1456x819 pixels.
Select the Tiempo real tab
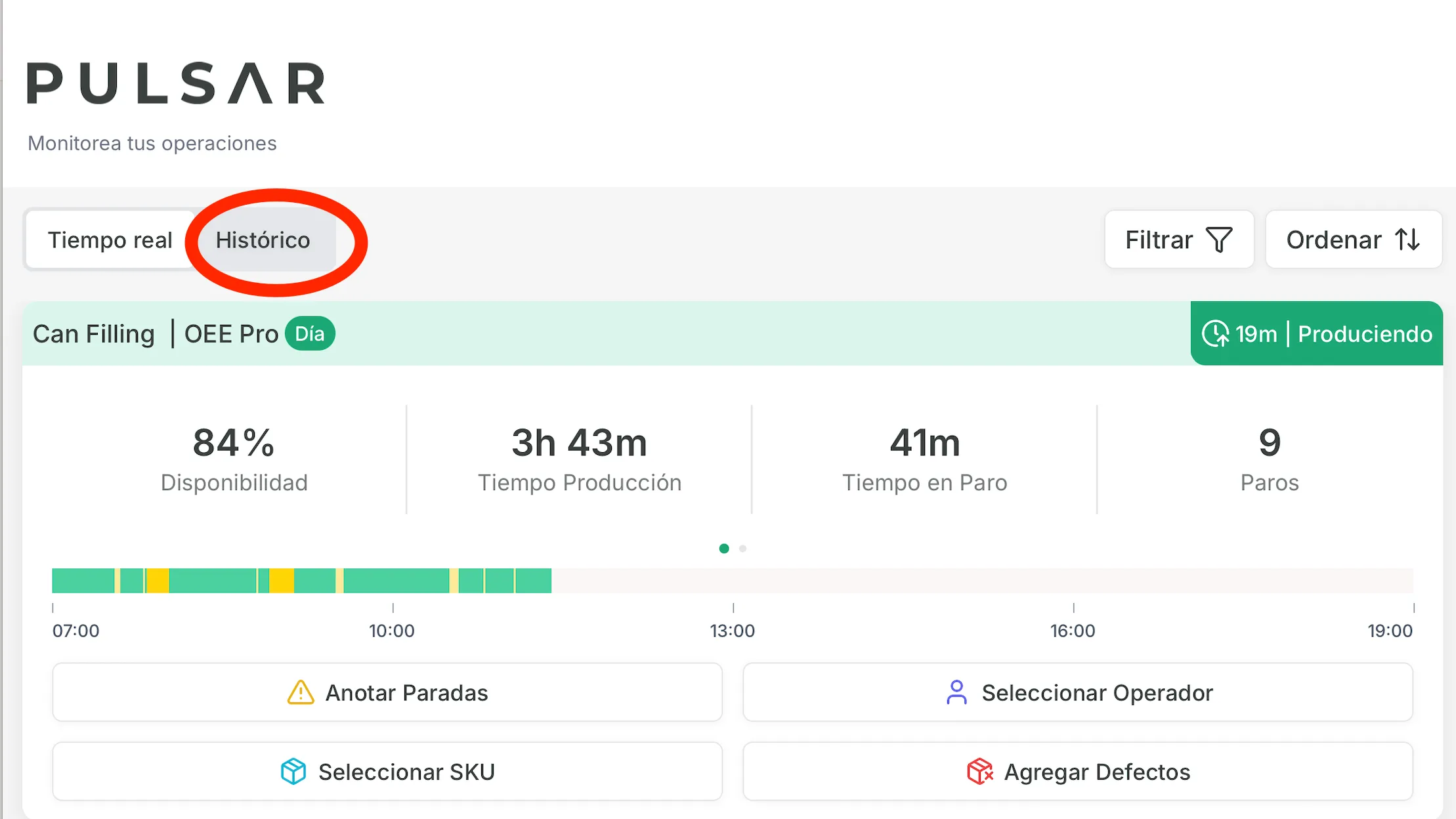click(x=110, y=240)
